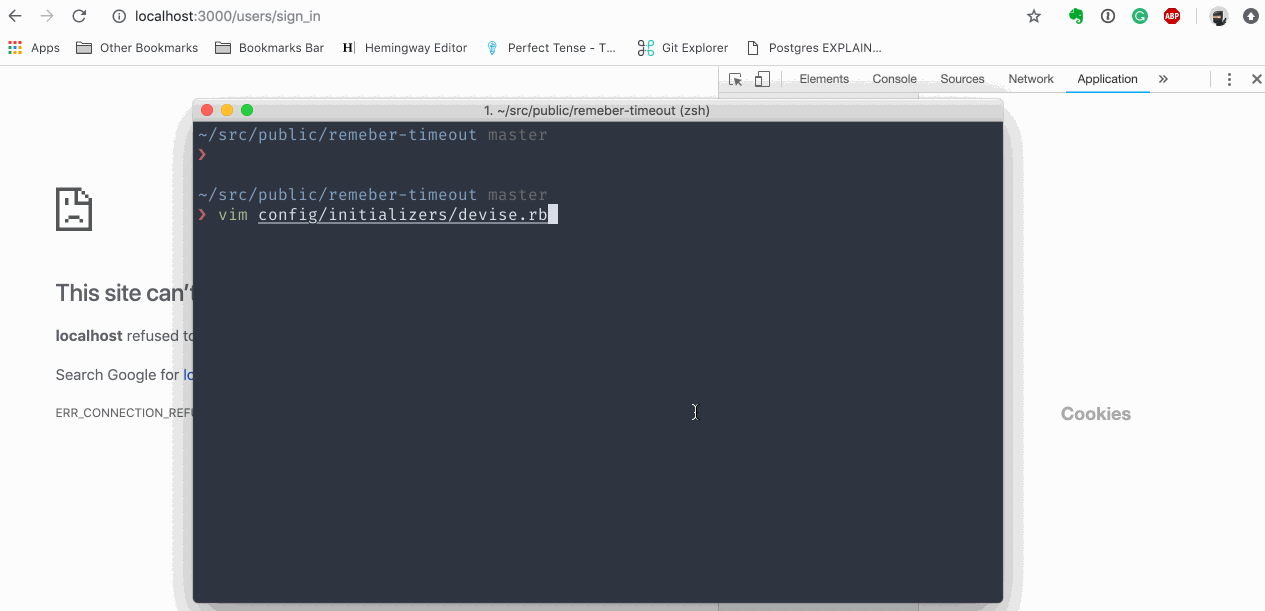Switch to the Console tab in DevTools
Screen dimensions: 1265x611
894,79
